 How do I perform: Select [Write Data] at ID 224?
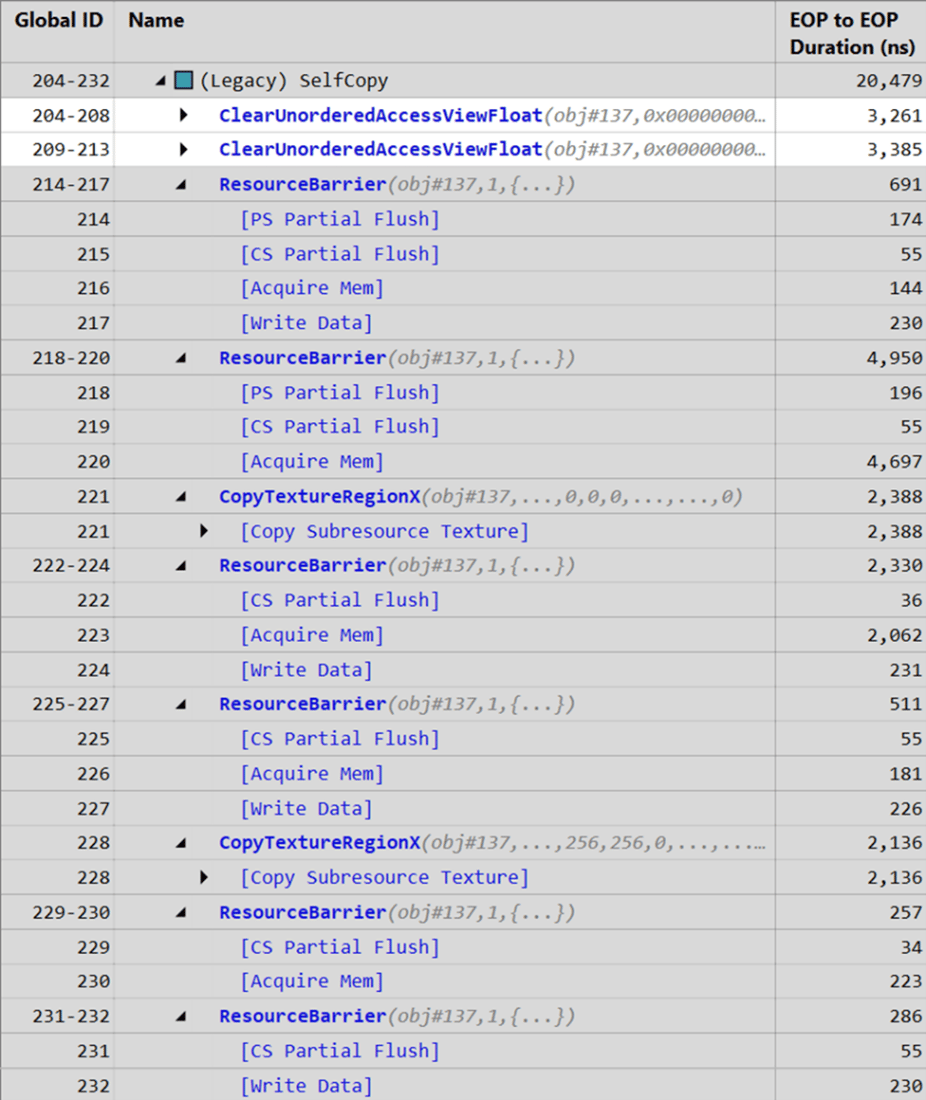[x=307, y=670]
